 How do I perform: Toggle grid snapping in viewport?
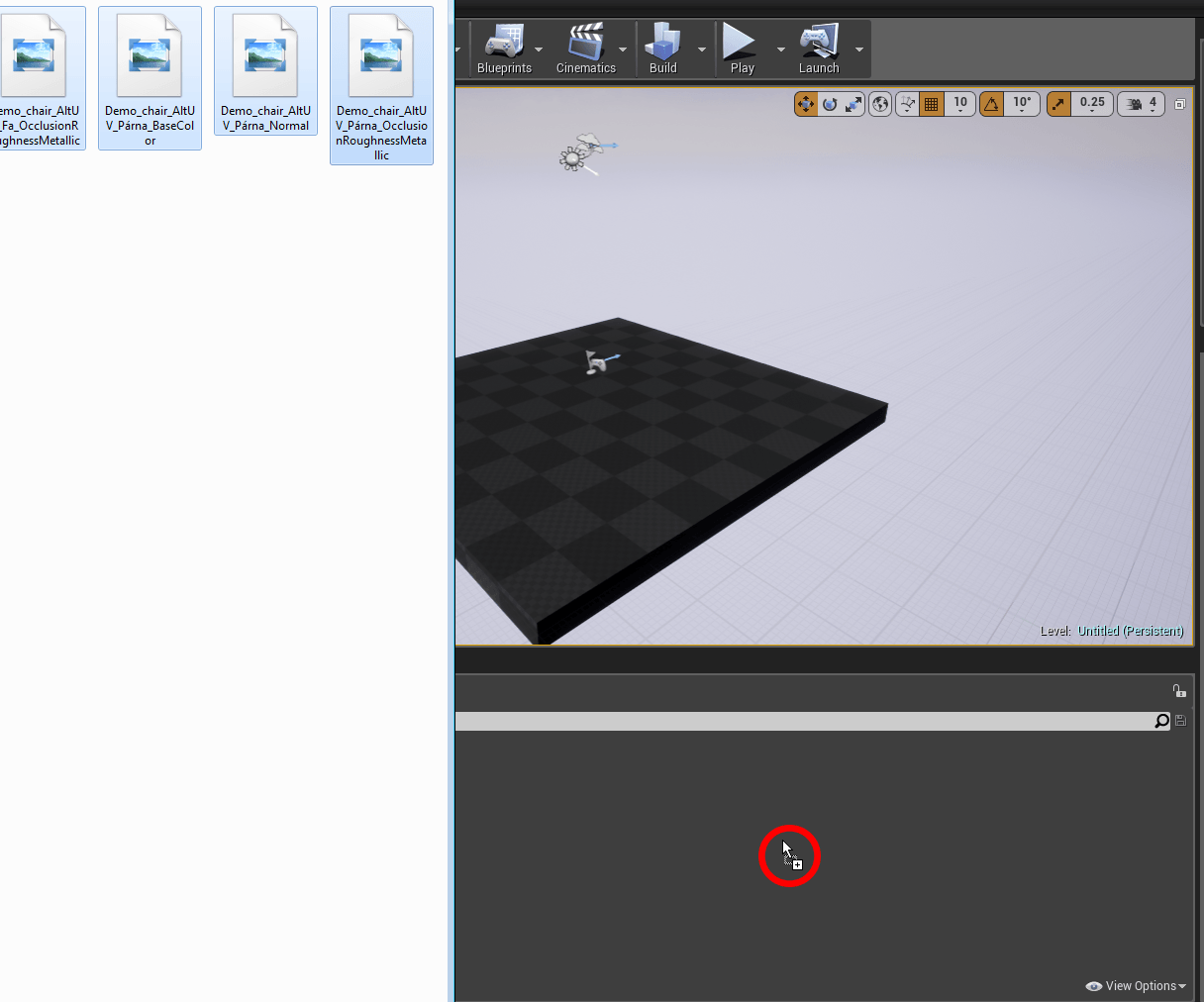pyautogui.click(x=932, y=104)
